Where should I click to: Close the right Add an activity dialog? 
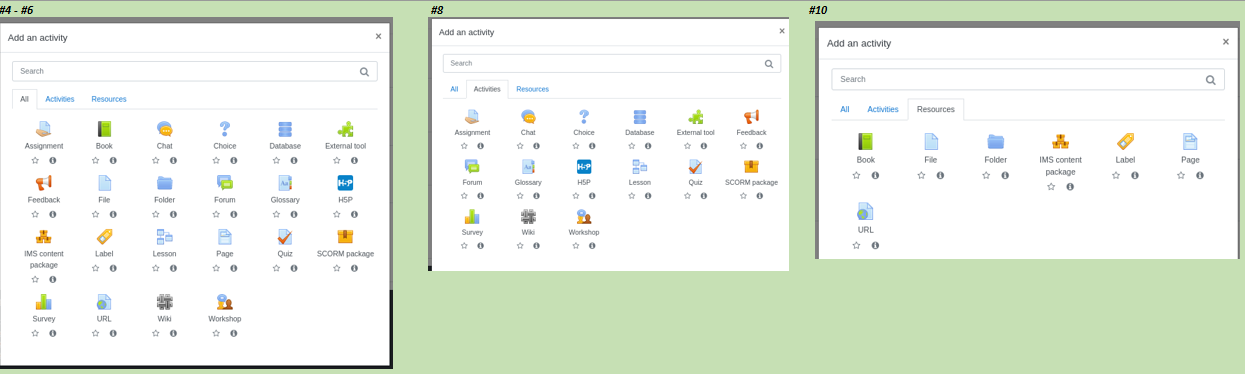[1226, 41]
